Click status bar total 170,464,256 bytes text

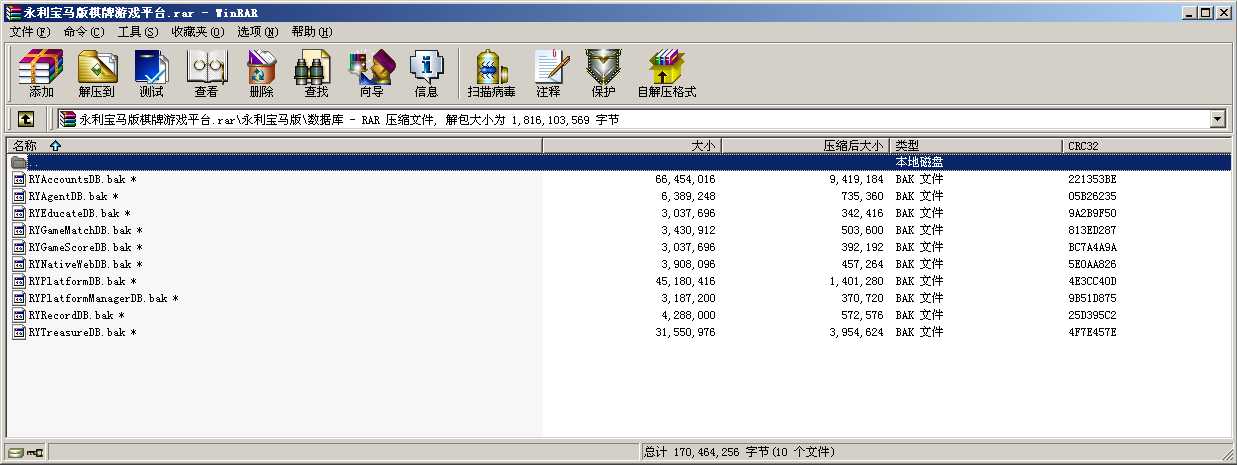coord(739,452)
